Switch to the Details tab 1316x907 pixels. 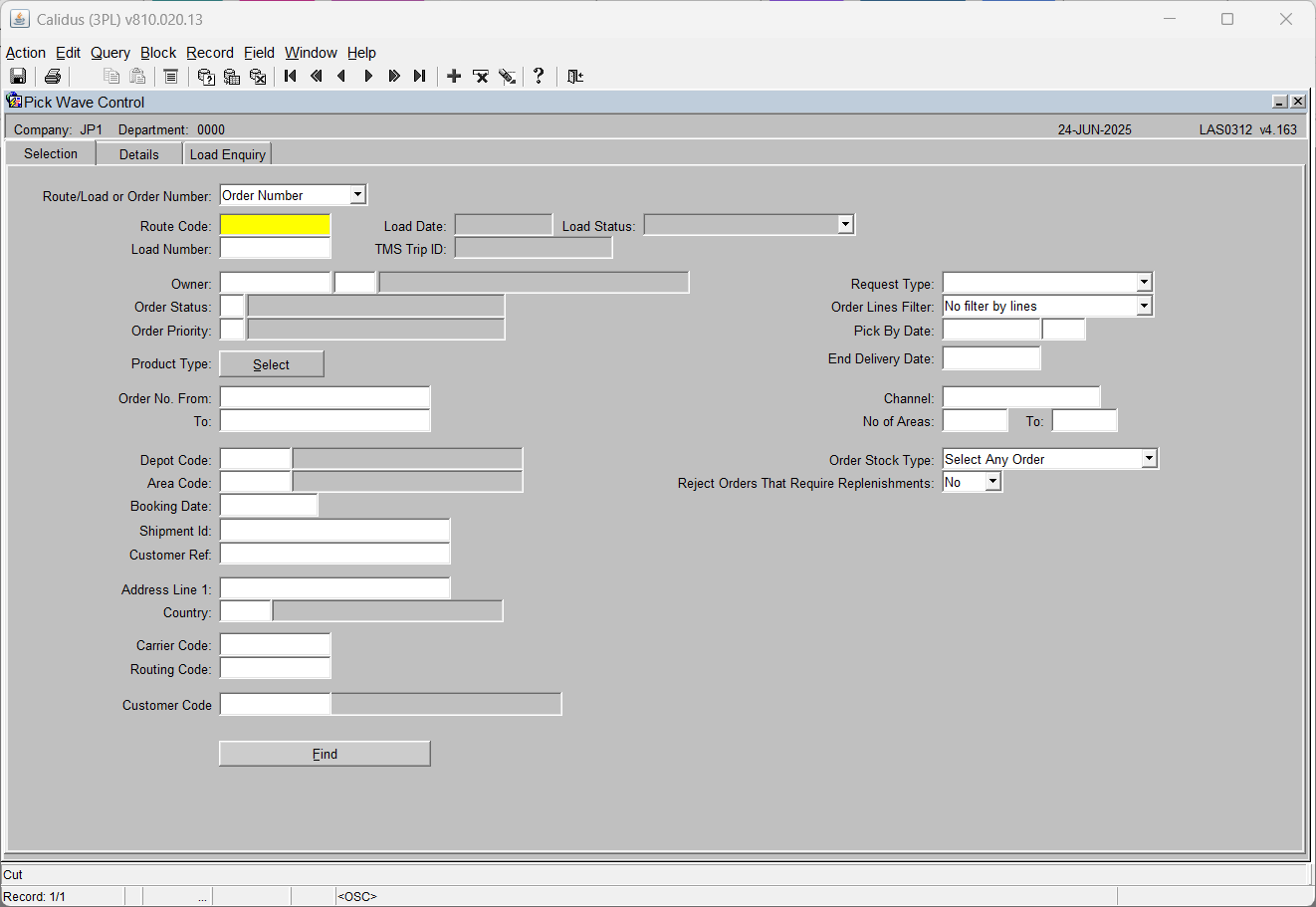click(139, 154)
